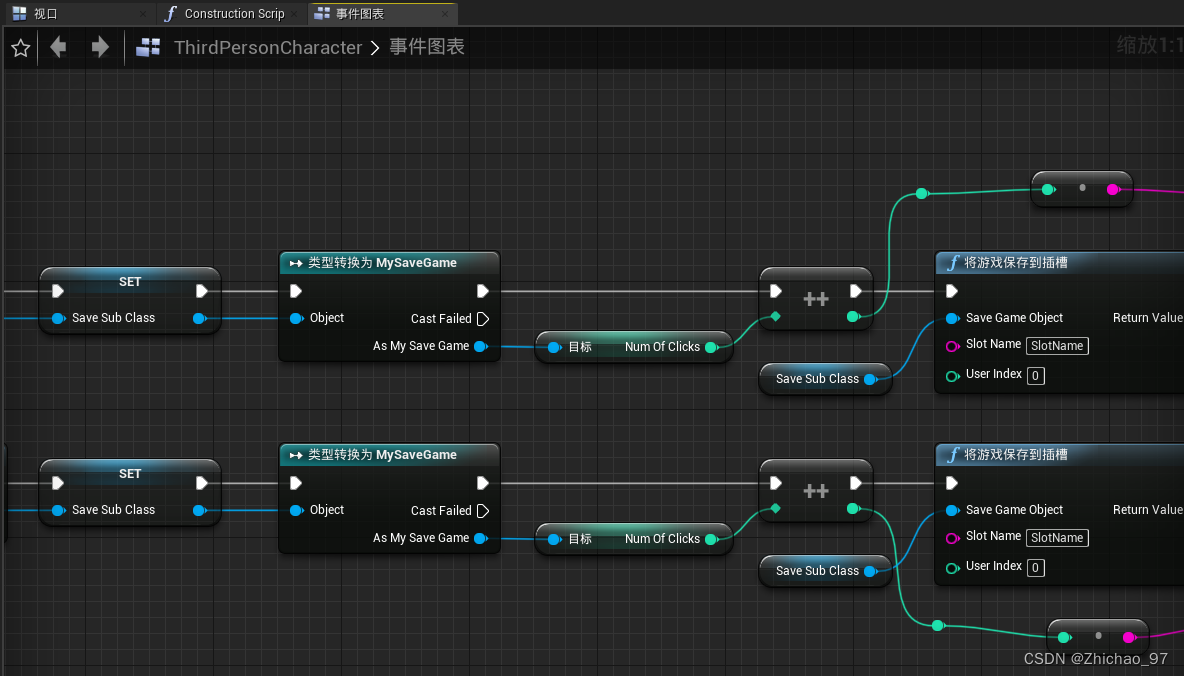Click upper ++ node green output pin
This screenshot has width=1184, height=676.
click(x=853, y=316)
